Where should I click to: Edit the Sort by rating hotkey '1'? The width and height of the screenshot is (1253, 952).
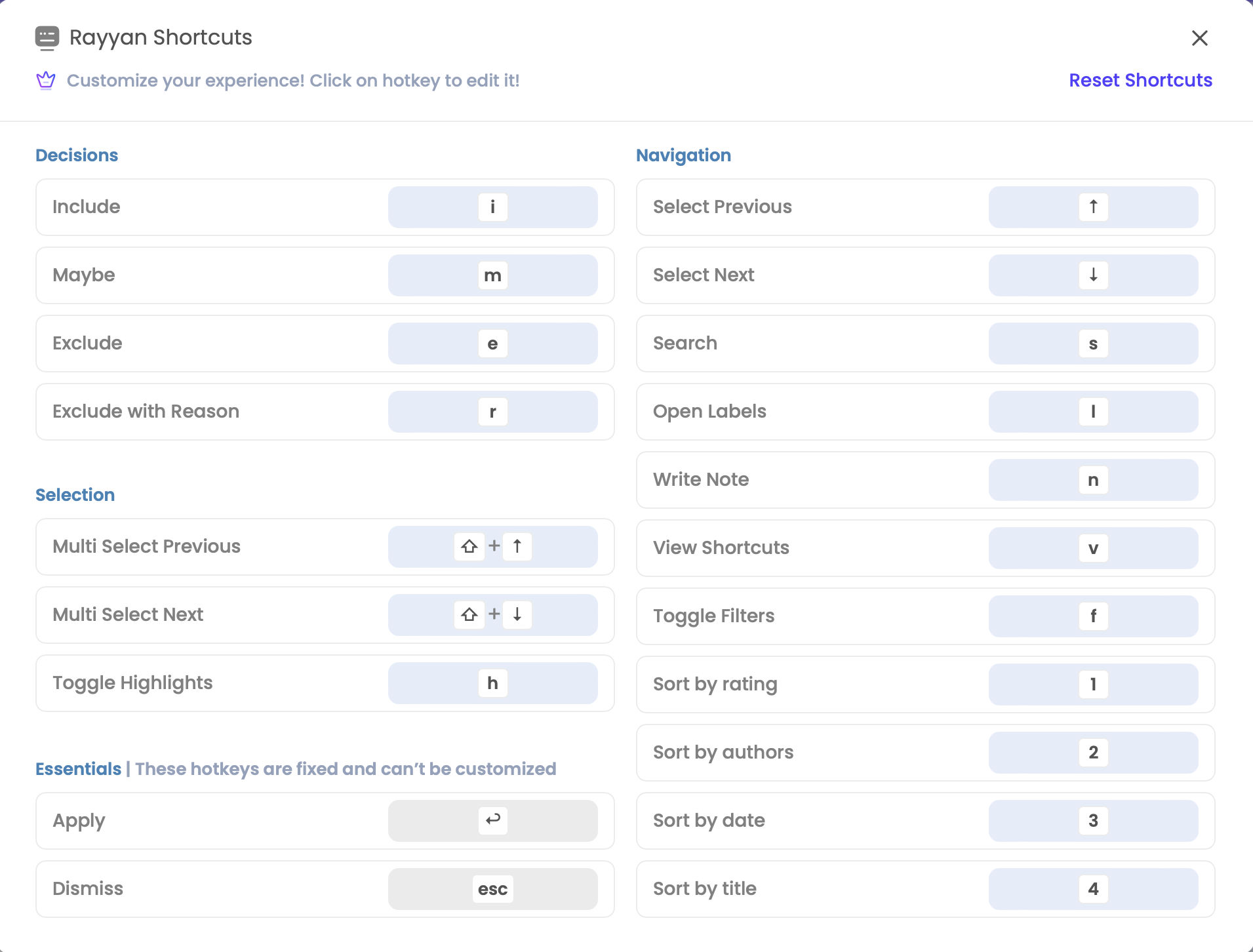1093,684
